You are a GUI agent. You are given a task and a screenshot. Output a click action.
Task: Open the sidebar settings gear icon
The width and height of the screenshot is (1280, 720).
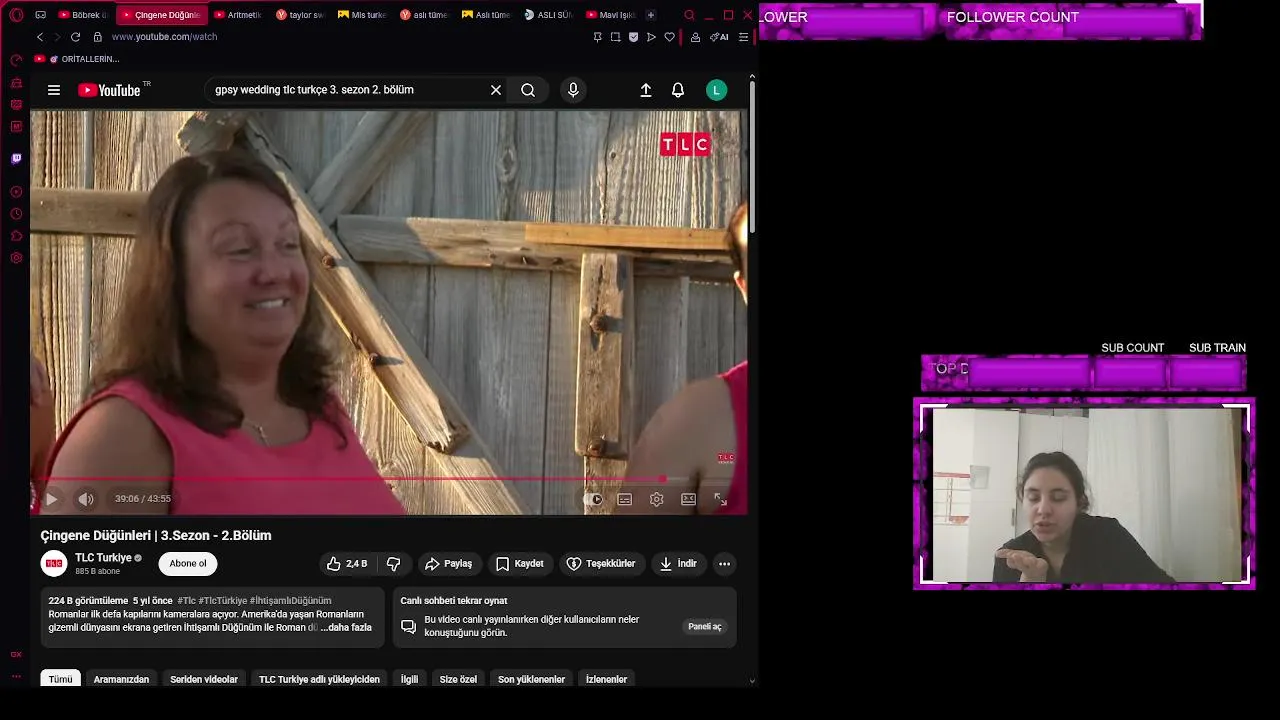[16, 258]
